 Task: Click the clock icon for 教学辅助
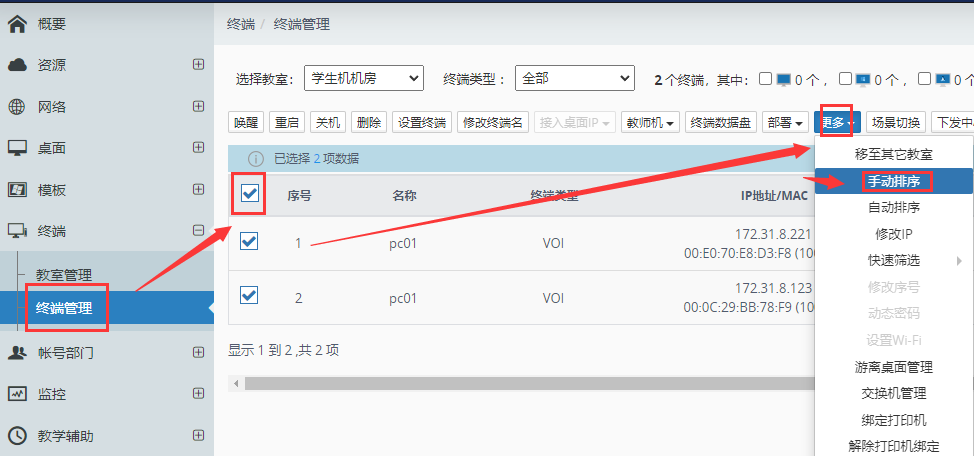[x=17, y=436]
